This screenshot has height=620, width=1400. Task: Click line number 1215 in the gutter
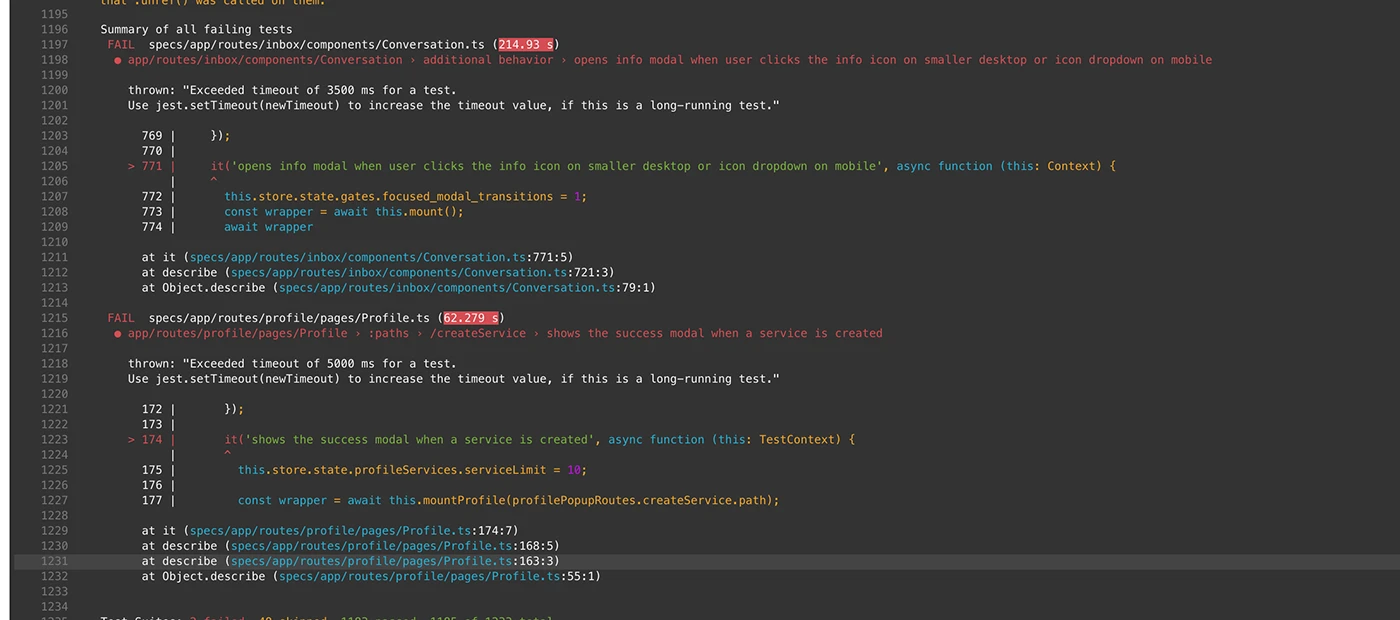click(x=54, y=318)
